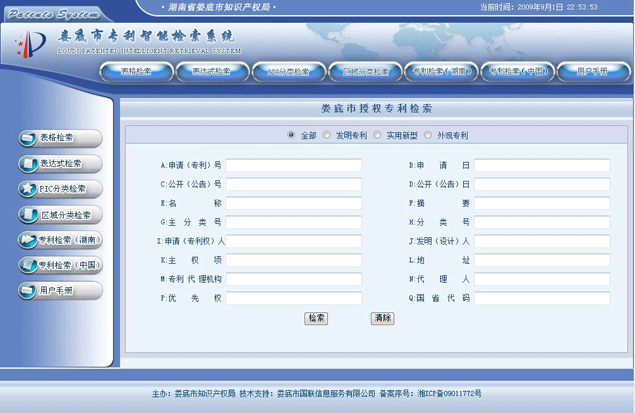Select the 发明专利 radio option
The image size is (635, 413).
coord(326,135)
